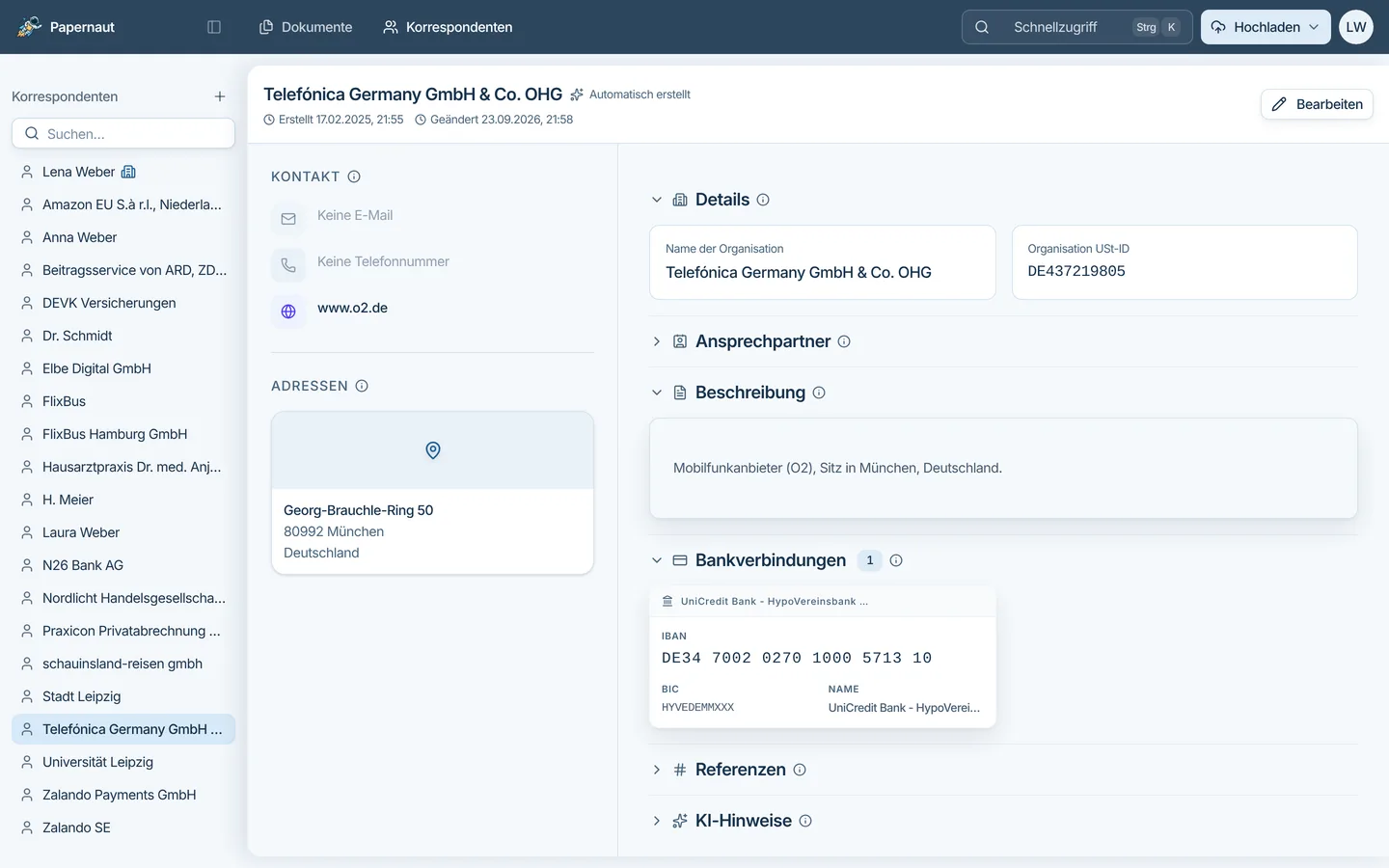The image size is (1389, 868).
Task: Expand the Referenzen section
Action: (657, 770)
